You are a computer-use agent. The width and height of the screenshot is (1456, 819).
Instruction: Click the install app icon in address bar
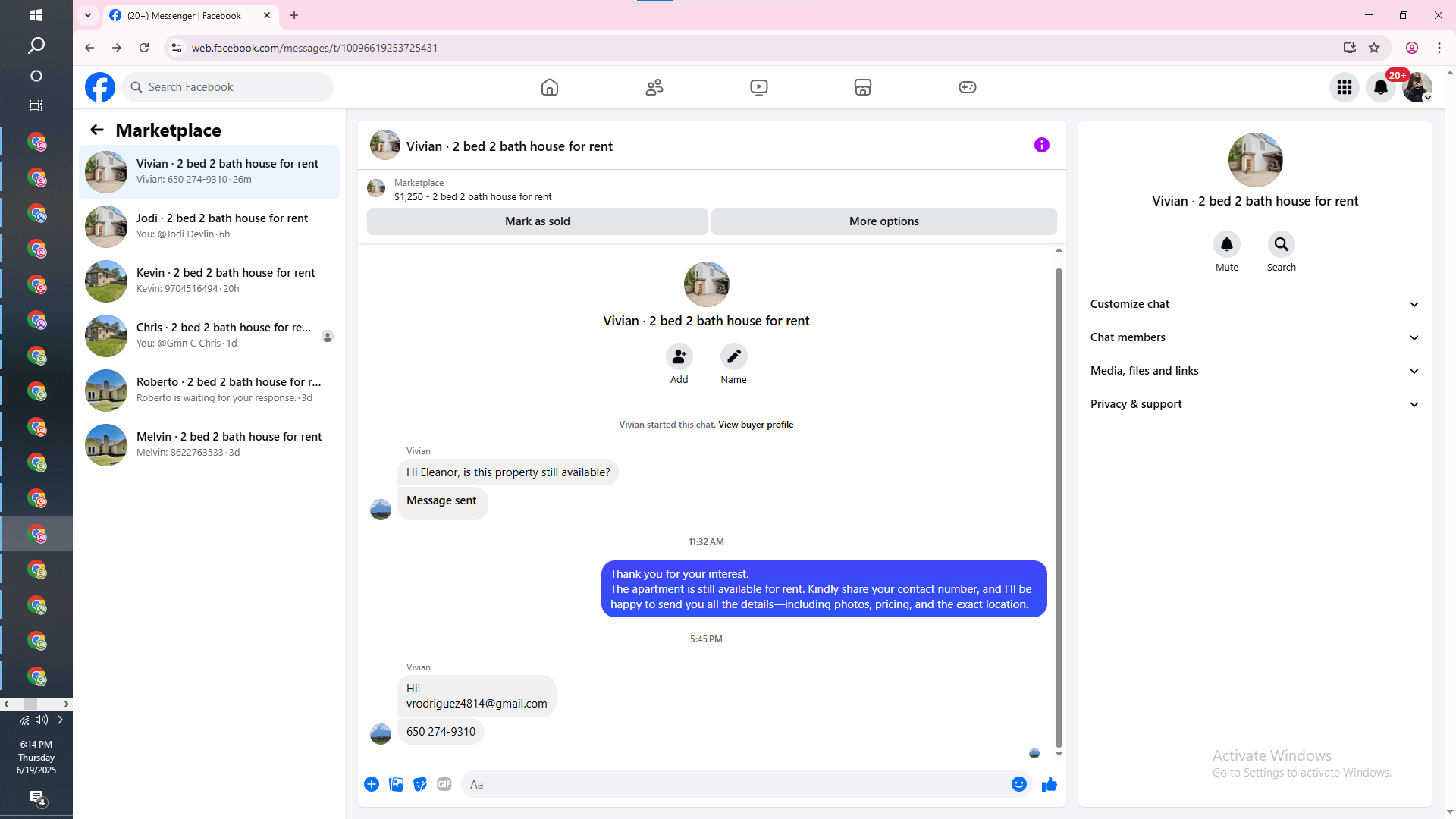(1350, 48)
